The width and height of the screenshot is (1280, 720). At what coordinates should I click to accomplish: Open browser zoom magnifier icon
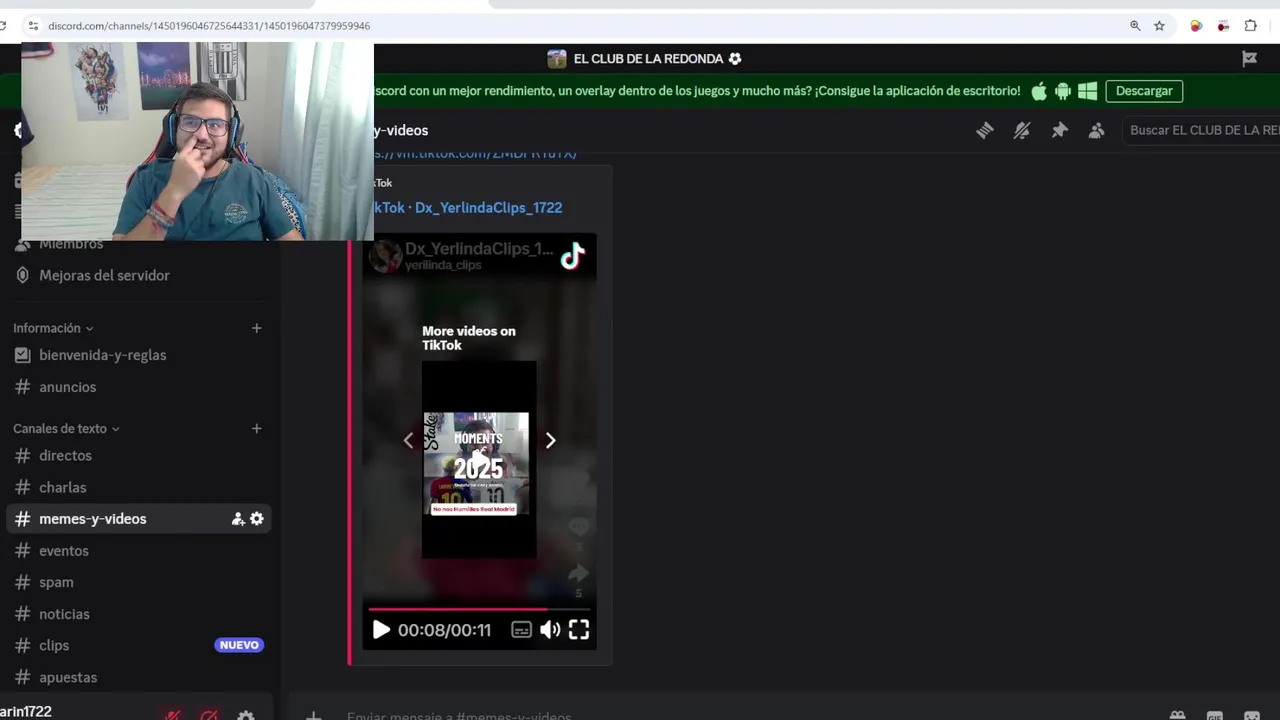1135,26
